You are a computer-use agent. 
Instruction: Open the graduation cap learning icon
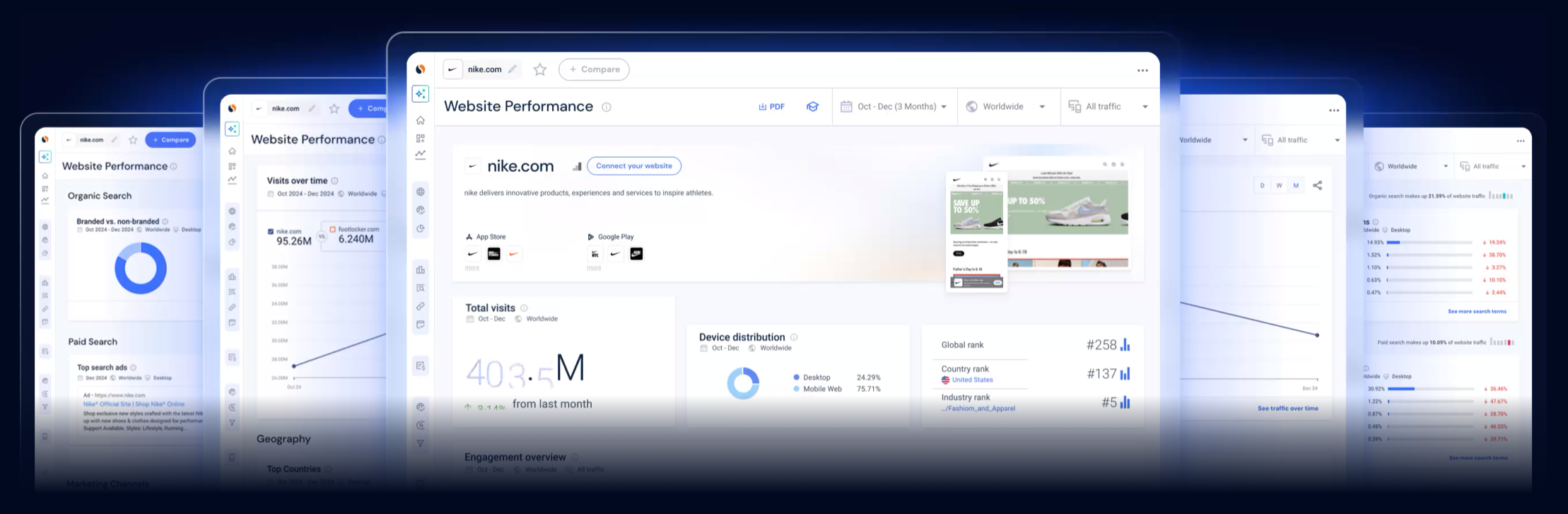(812, 107)
